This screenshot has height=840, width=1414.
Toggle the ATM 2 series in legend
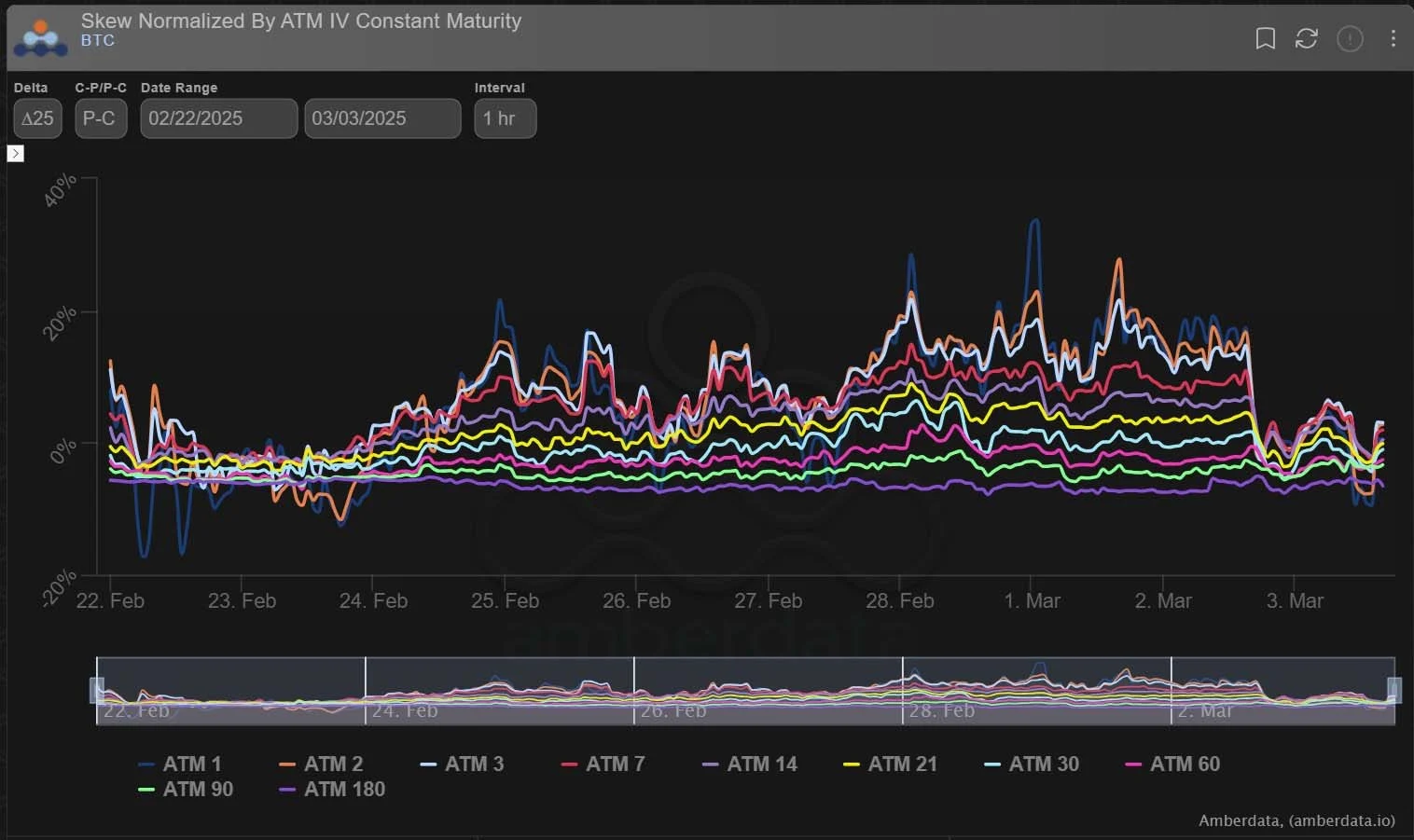[320, 764]
